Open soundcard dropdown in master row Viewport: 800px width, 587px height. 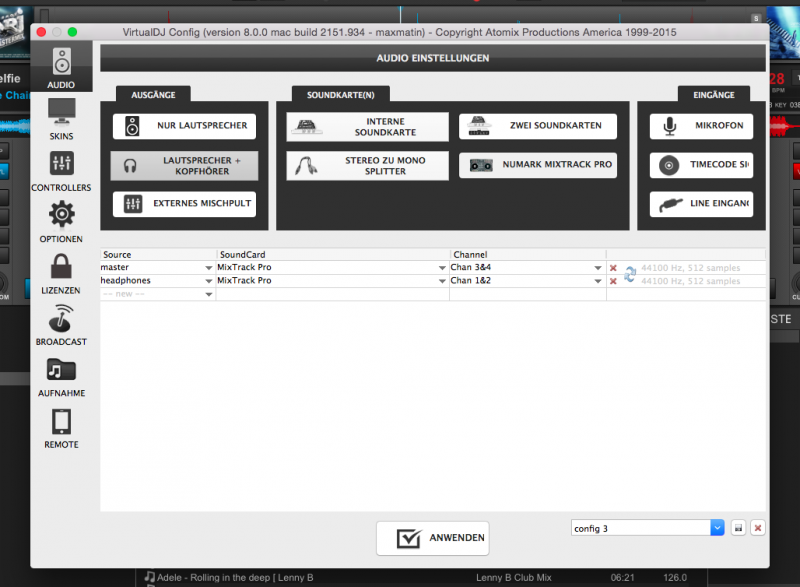click(x=442, y=268)
